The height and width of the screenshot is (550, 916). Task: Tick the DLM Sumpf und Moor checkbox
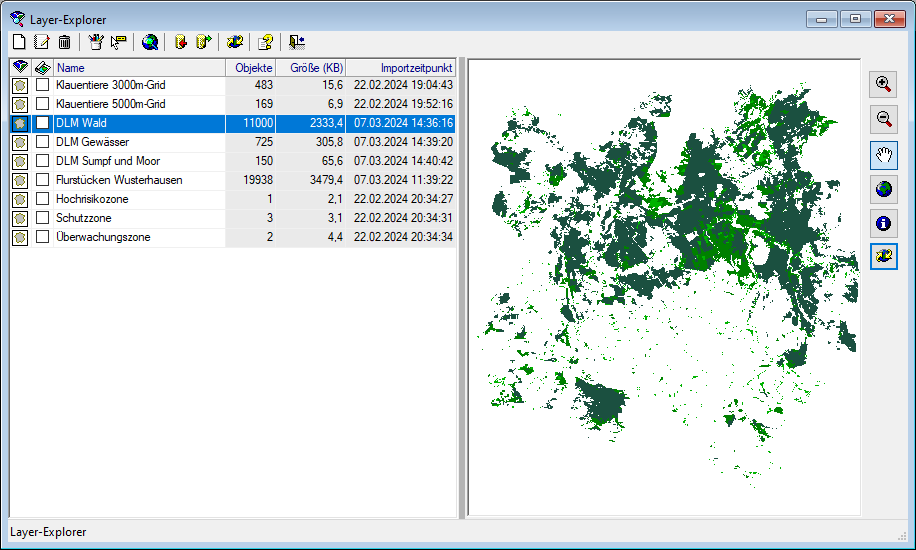point(42,161)
